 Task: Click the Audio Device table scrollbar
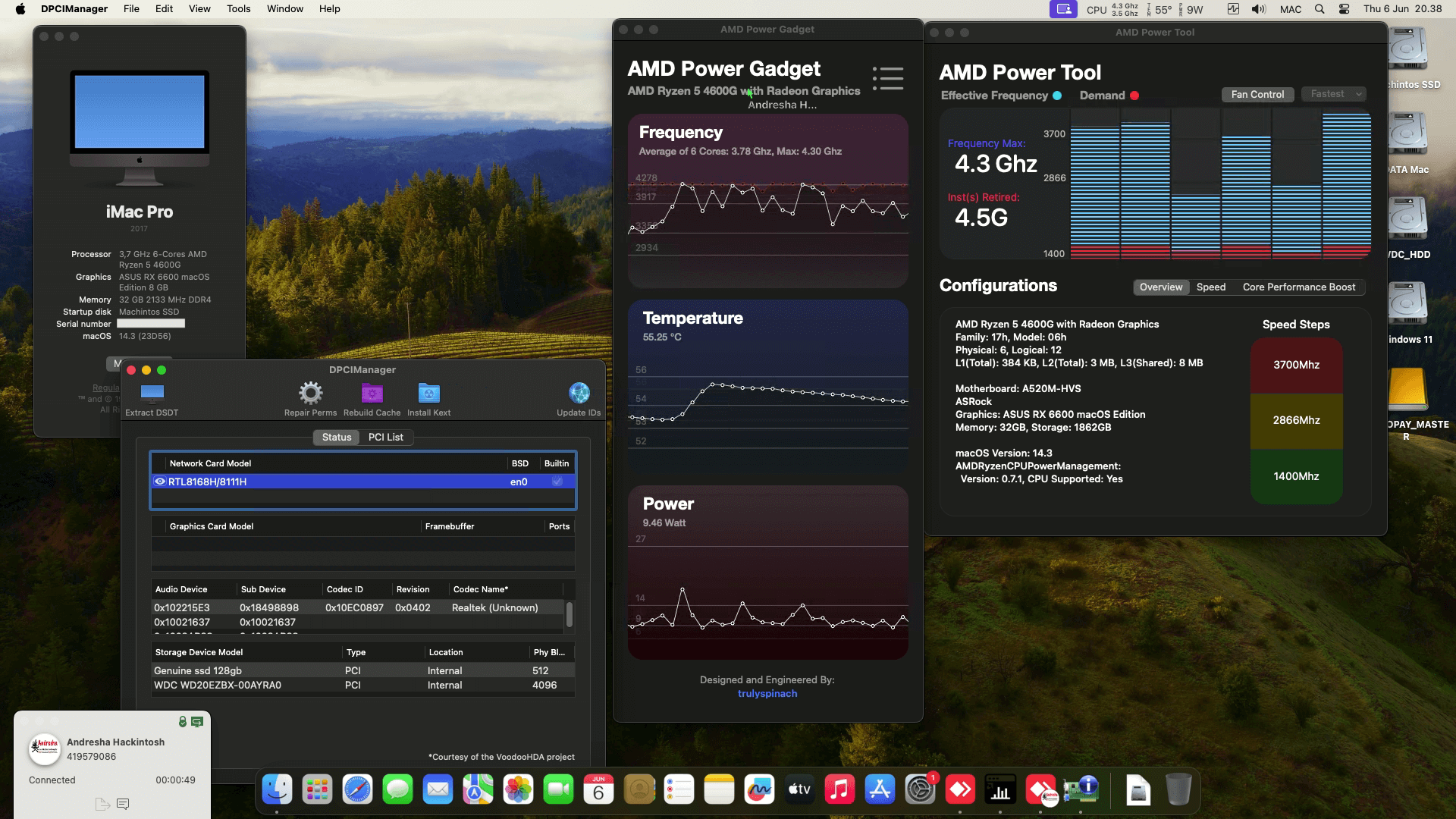tap(570, 615)
